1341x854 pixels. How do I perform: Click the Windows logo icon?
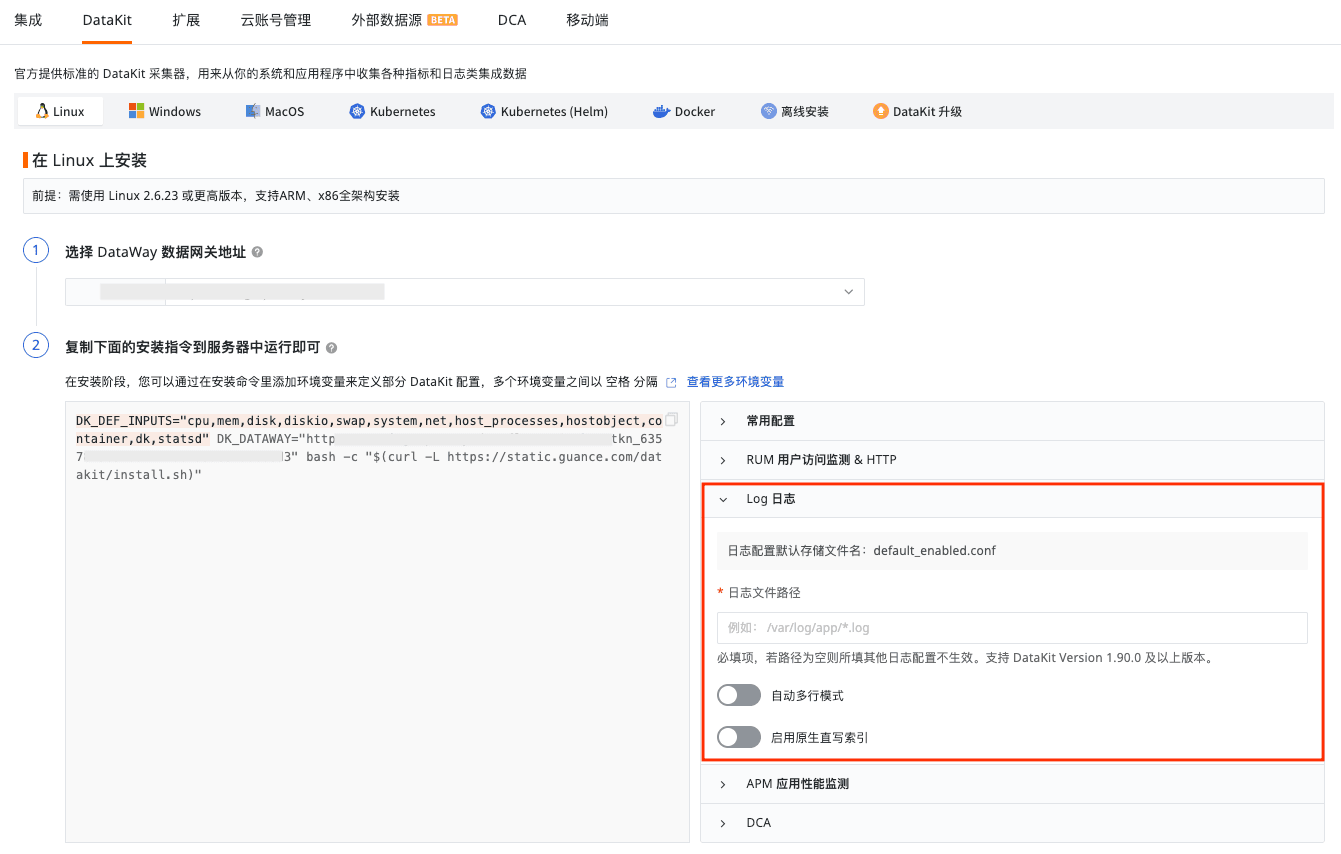pos(137,111)
